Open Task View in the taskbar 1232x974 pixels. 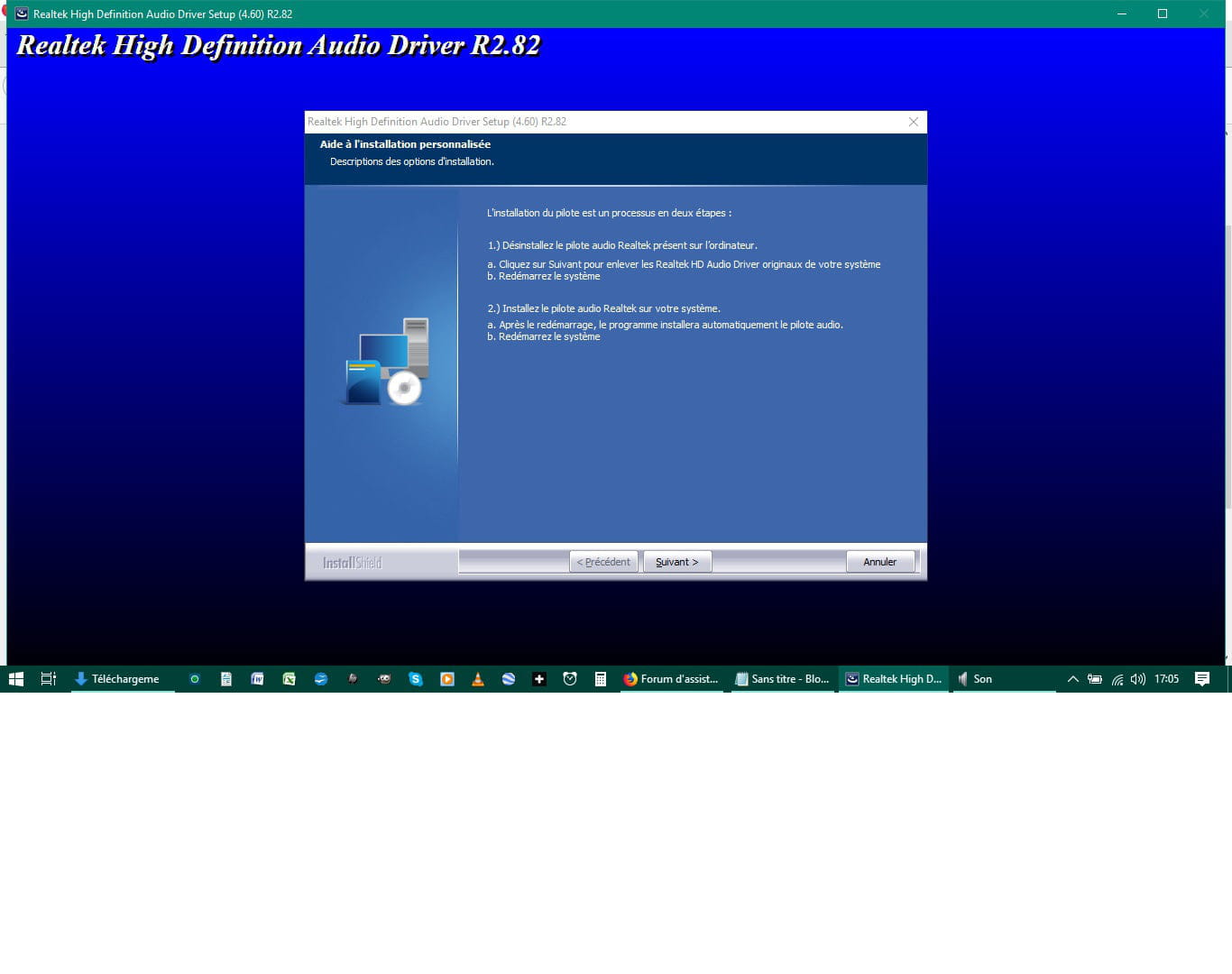coord(49,679)
